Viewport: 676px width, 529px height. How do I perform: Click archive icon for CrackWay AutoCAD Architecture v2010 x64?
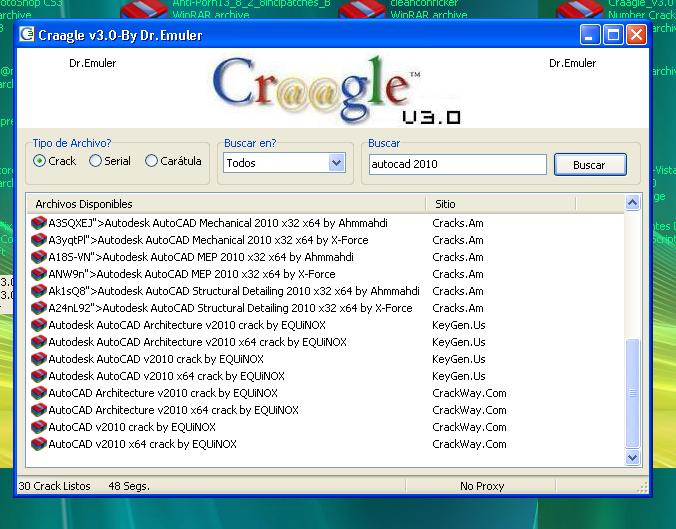pyautogui.click(x=38, y=410)
